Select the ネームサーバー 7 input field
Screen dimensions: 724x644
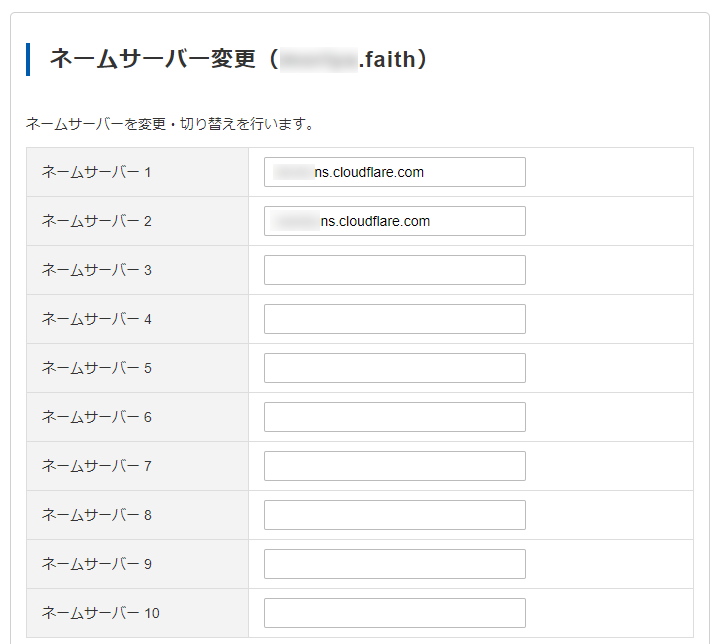coord(394,466)
